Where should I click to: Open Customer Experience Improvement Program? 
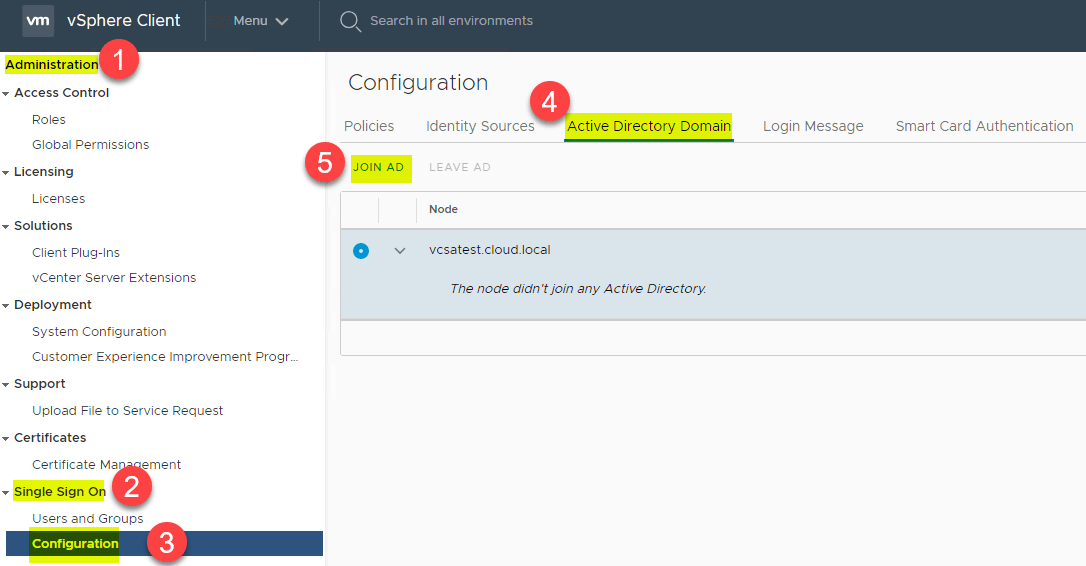[x=165, y=357]
